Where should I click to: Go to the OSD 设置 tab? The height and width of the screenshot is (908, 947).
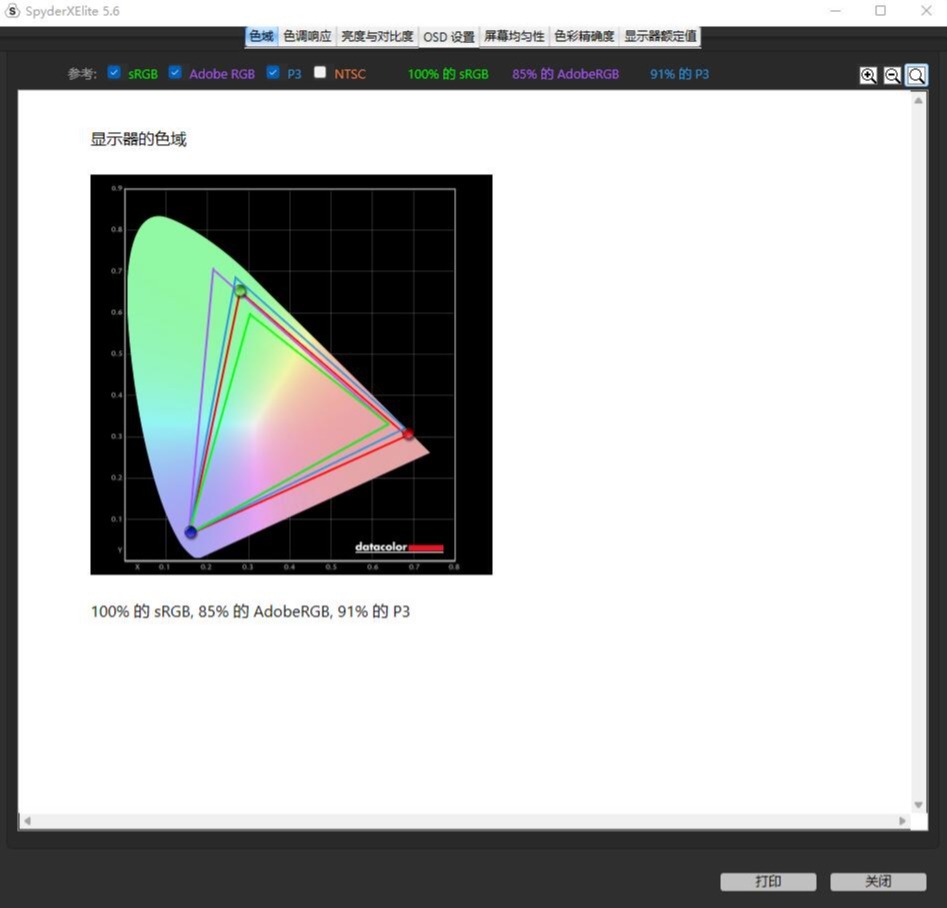[449, 36]
